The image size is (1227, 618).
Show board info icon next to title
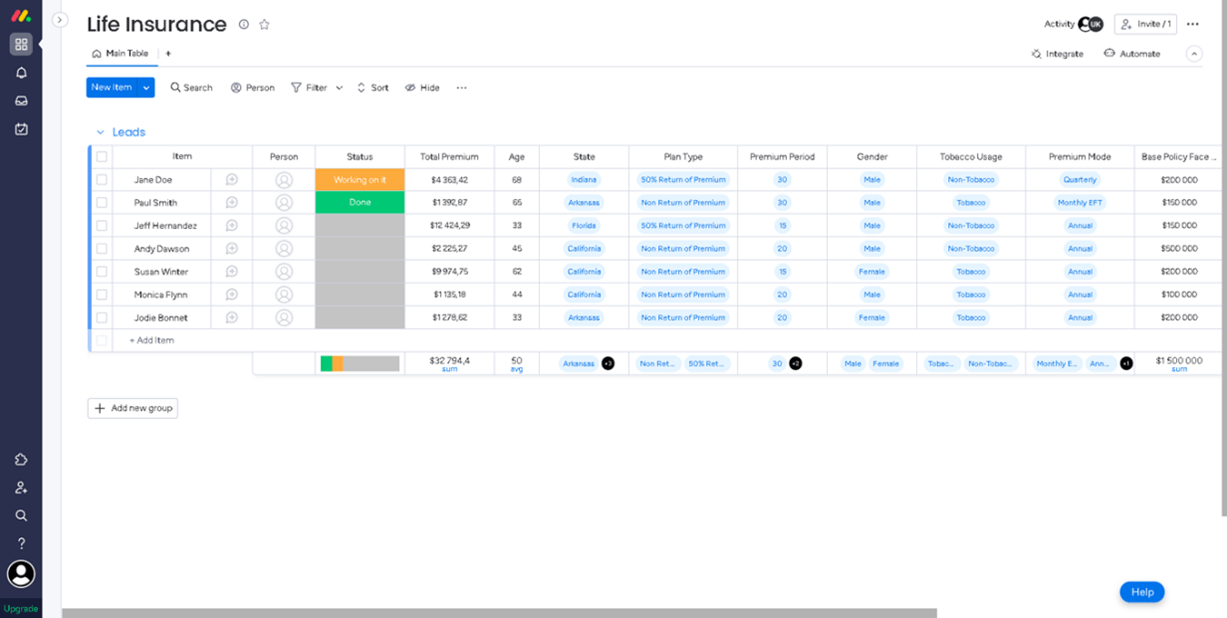[244, 24]
